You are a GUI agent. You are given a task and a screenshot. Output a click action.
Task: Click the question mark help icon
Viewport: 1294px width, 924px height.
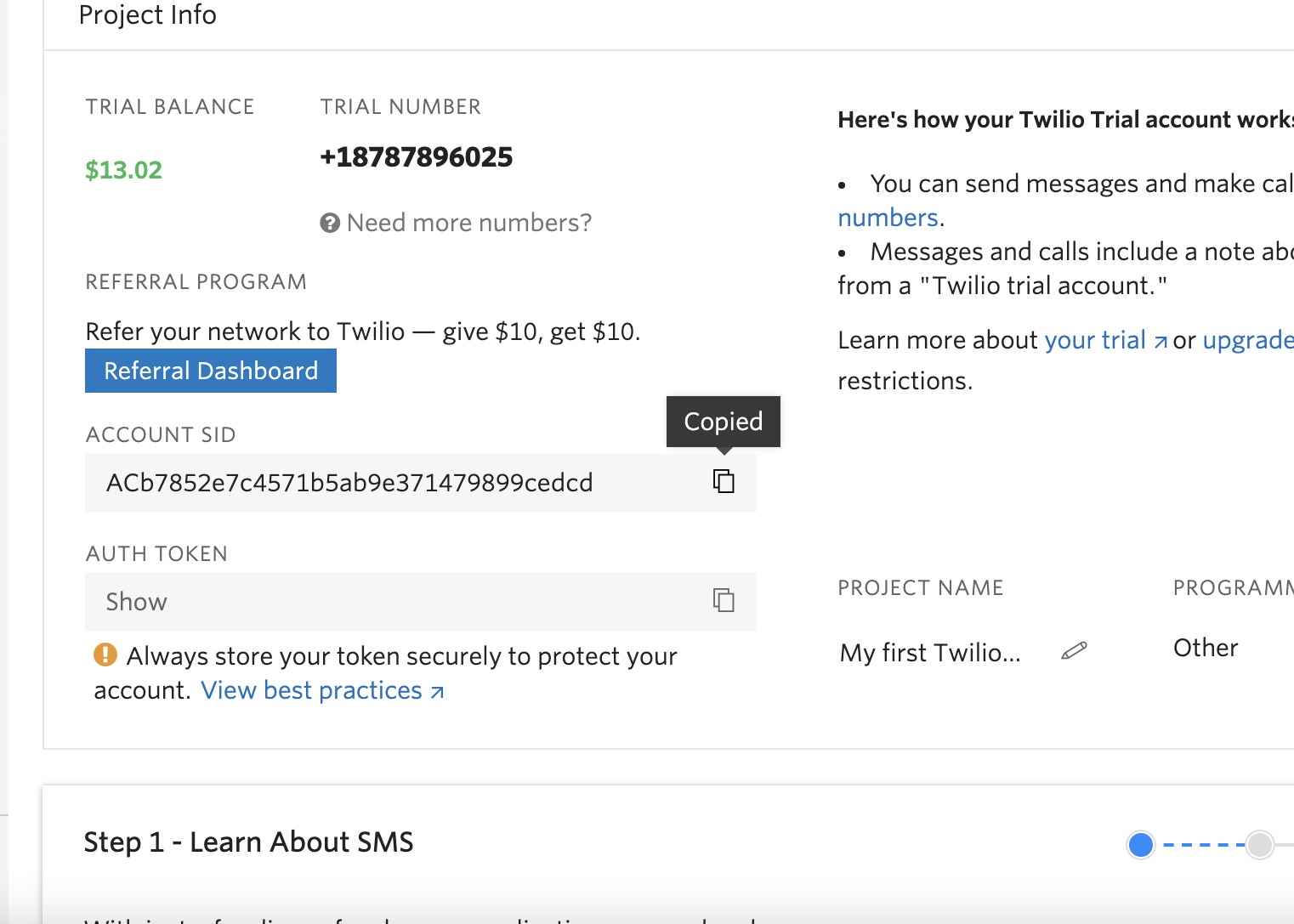[330, 223]
